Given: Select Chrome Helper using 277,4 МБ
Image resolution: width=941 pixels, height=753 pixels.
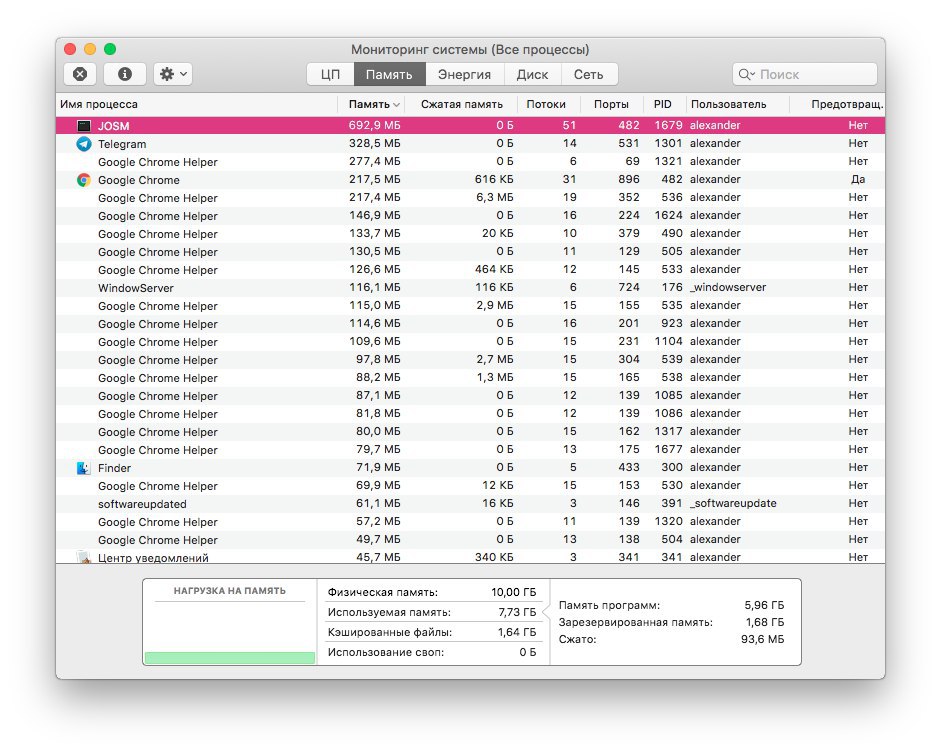Looking at the screenshot, I should [158, 162].
